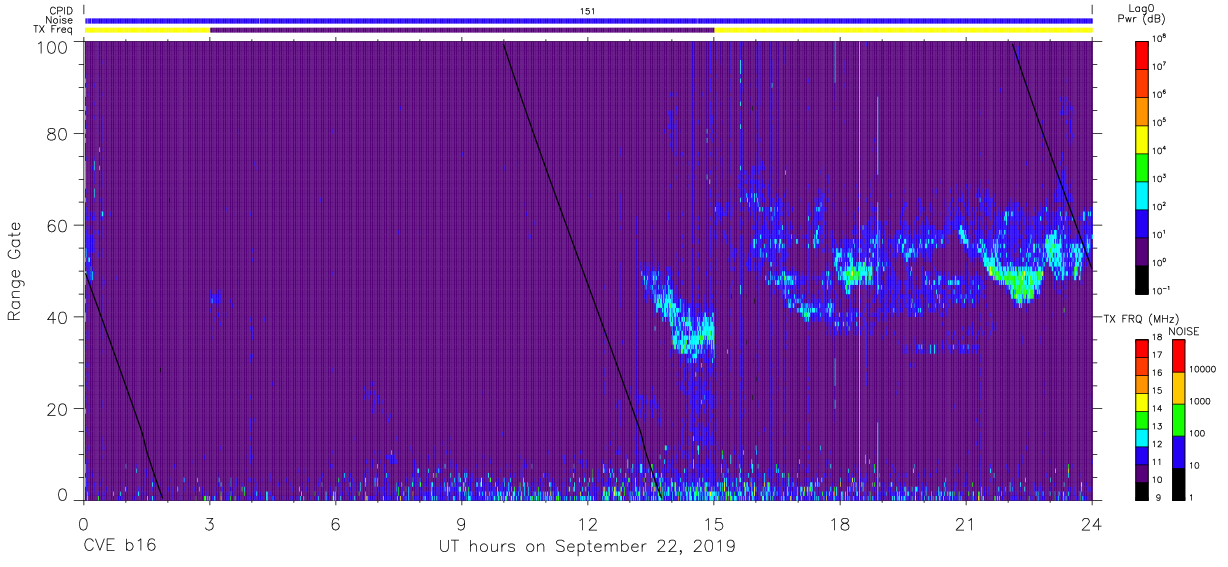The image size is (1228, 567).
Task: Click the purple TX Freq bar segment
Action: (x=462, y=30)
